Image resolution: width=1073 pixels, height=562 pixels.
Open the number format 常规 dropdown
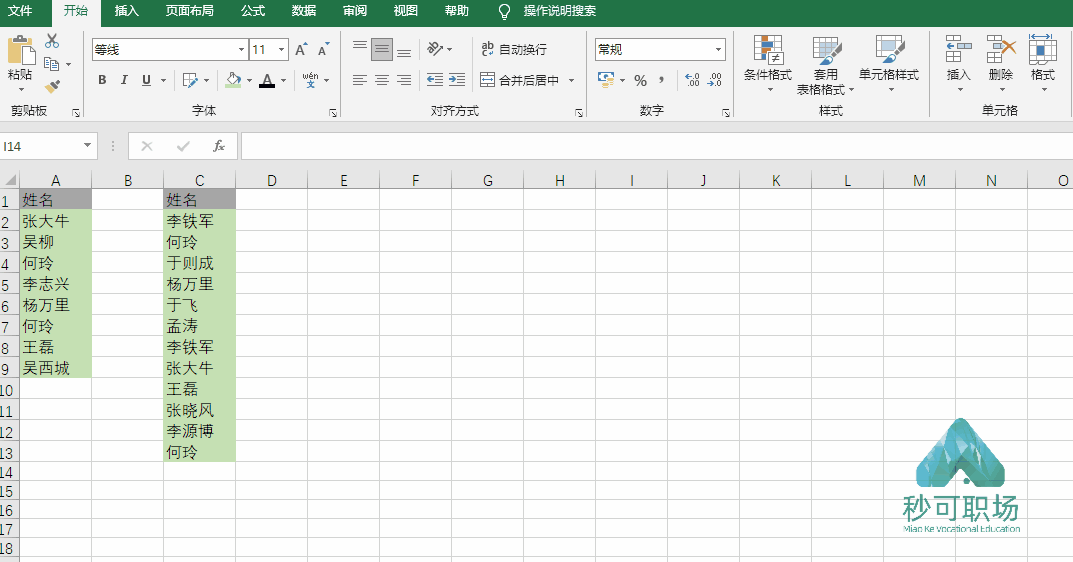718,49
